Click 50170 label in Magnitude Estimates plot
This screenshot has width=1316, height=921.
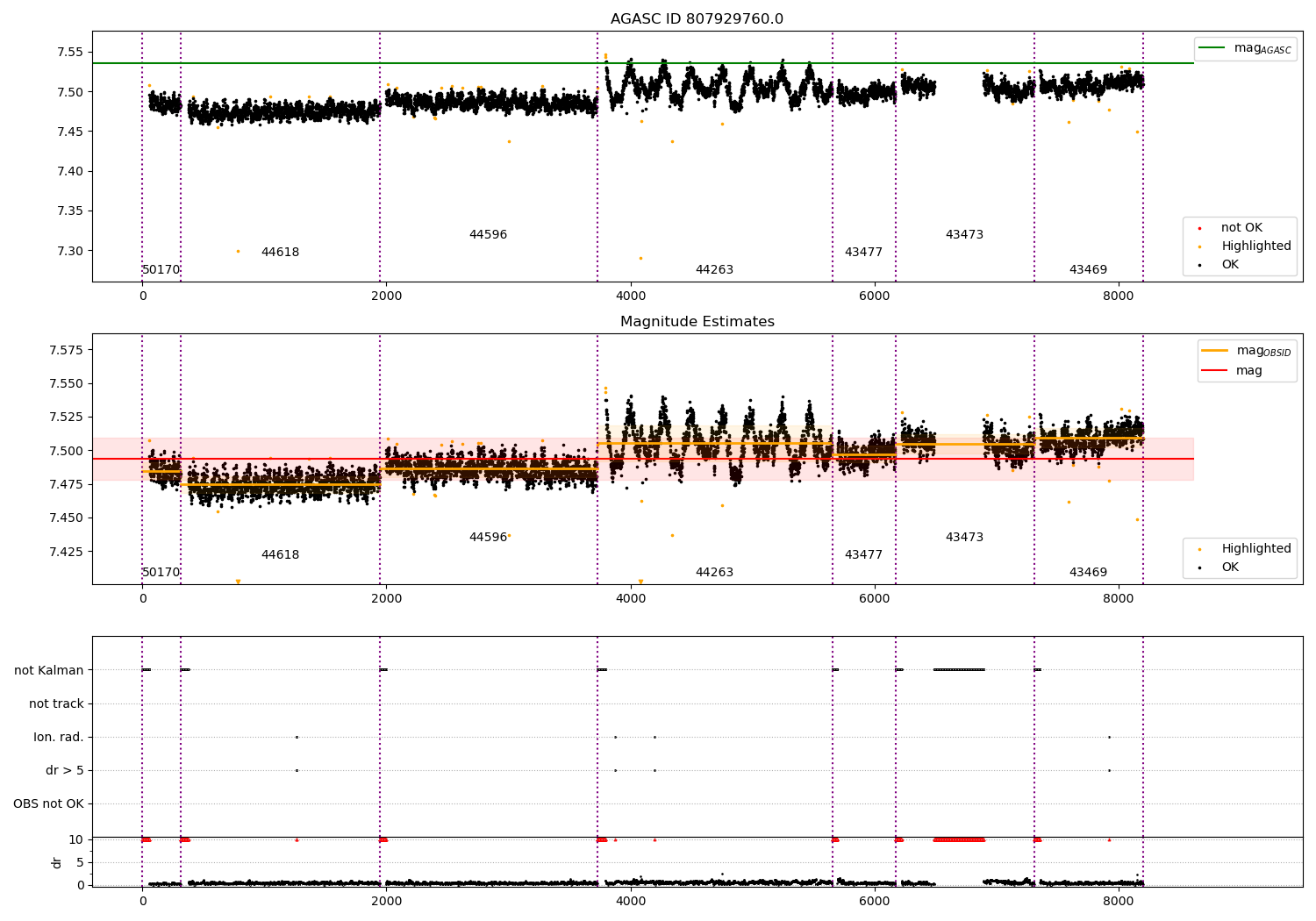(x=161, y=573)
